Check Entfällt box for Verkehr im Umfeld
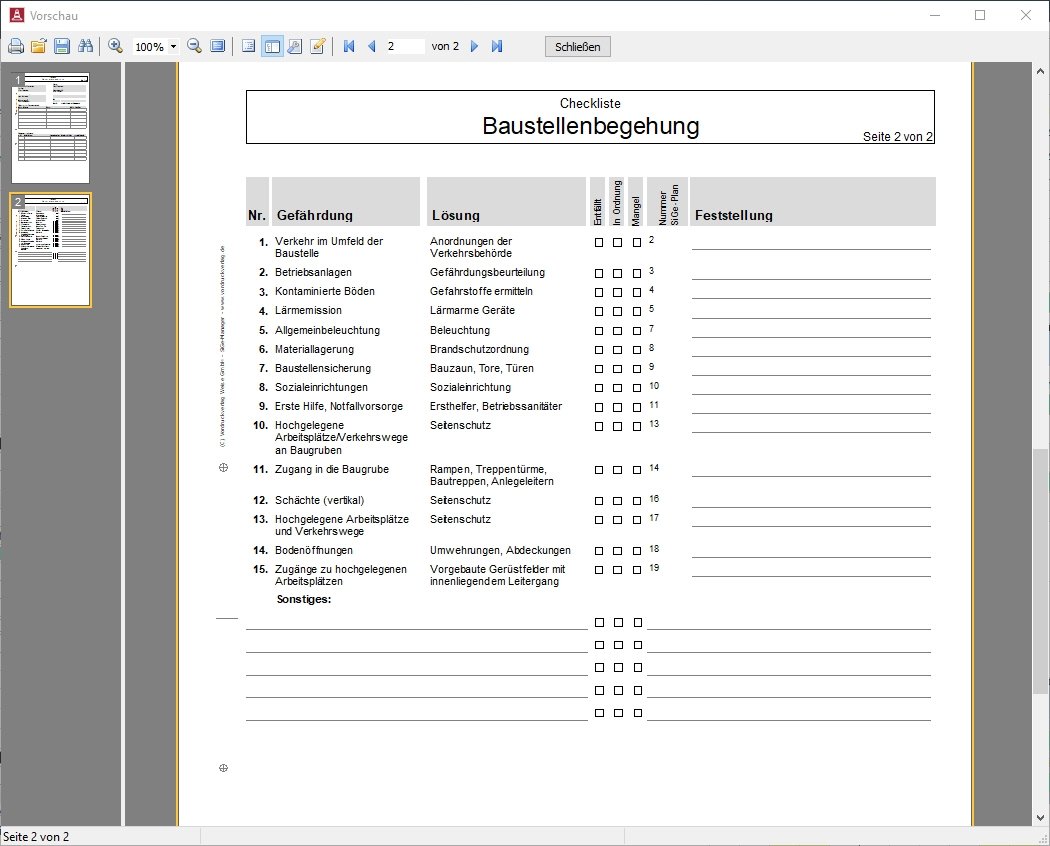The height and width of the screenshot is (846, 1050). click(599, 242)
